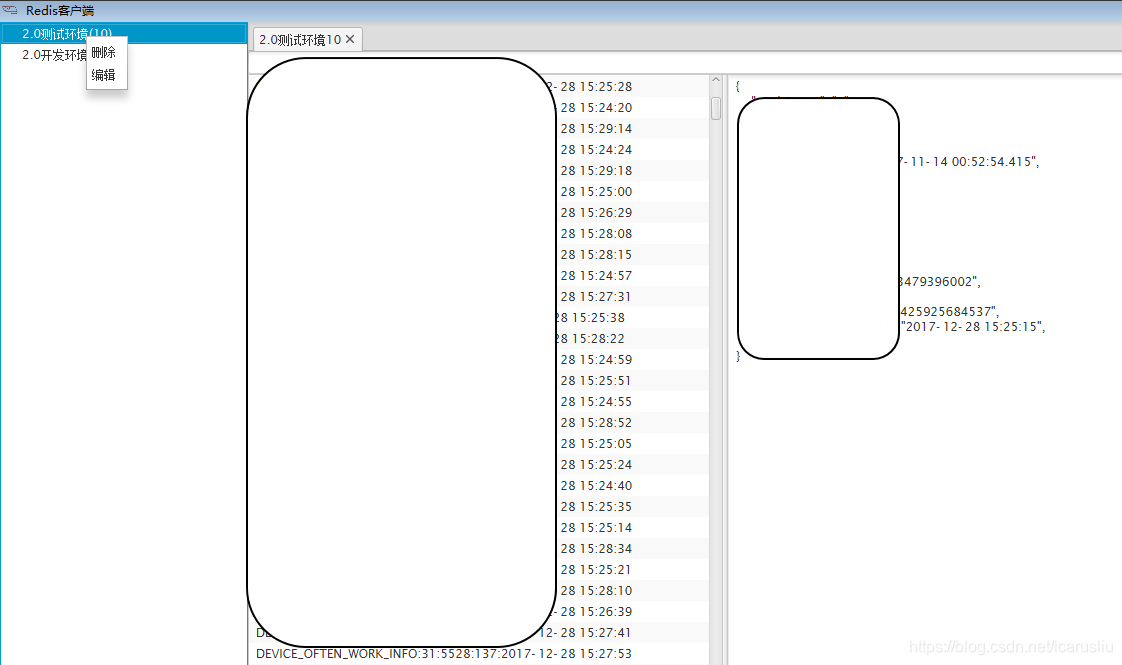Close the 2.0测试环境10 tab
1122x665 pixels.
tap(350, 39)
